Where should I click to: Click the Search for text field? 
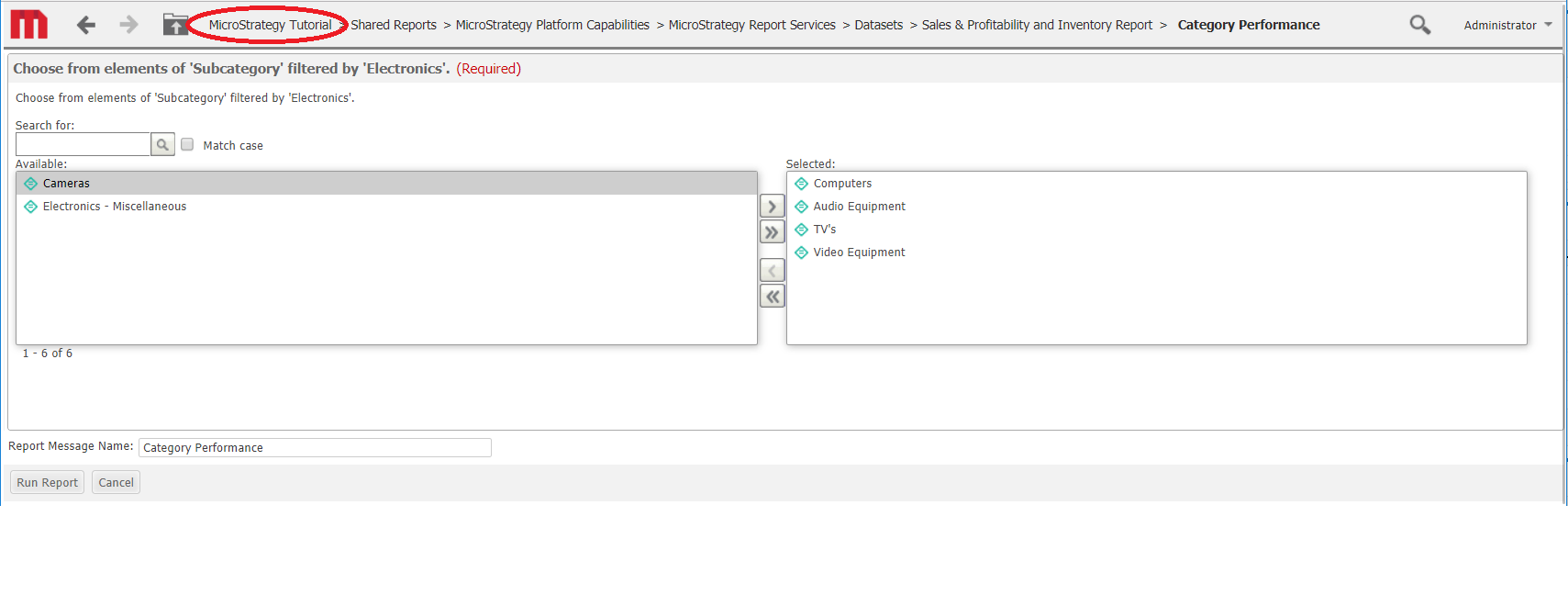click(83, 144)
